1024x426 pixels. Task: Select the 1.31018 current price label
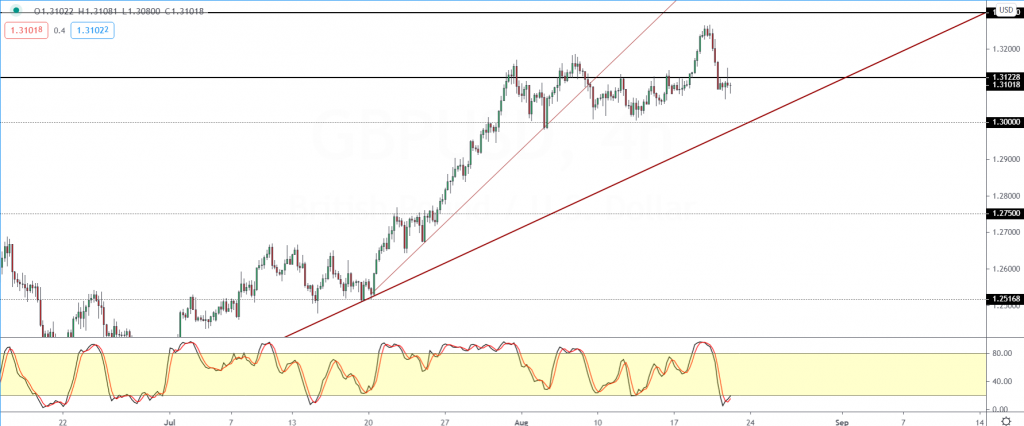1006,85
